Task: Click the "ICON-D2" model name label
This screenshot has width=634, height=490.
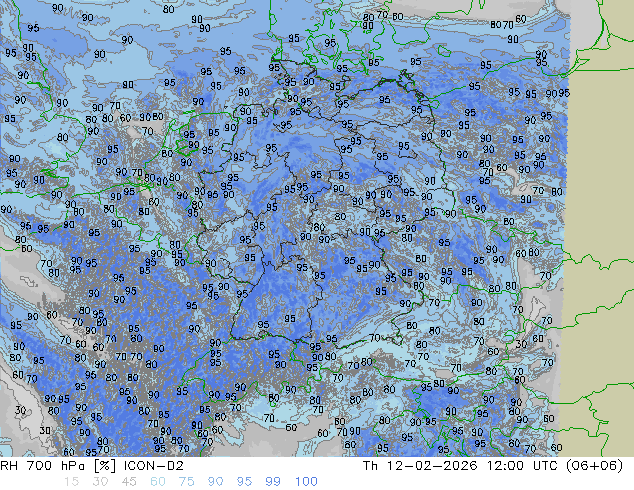Action: (x=154, y=466)
